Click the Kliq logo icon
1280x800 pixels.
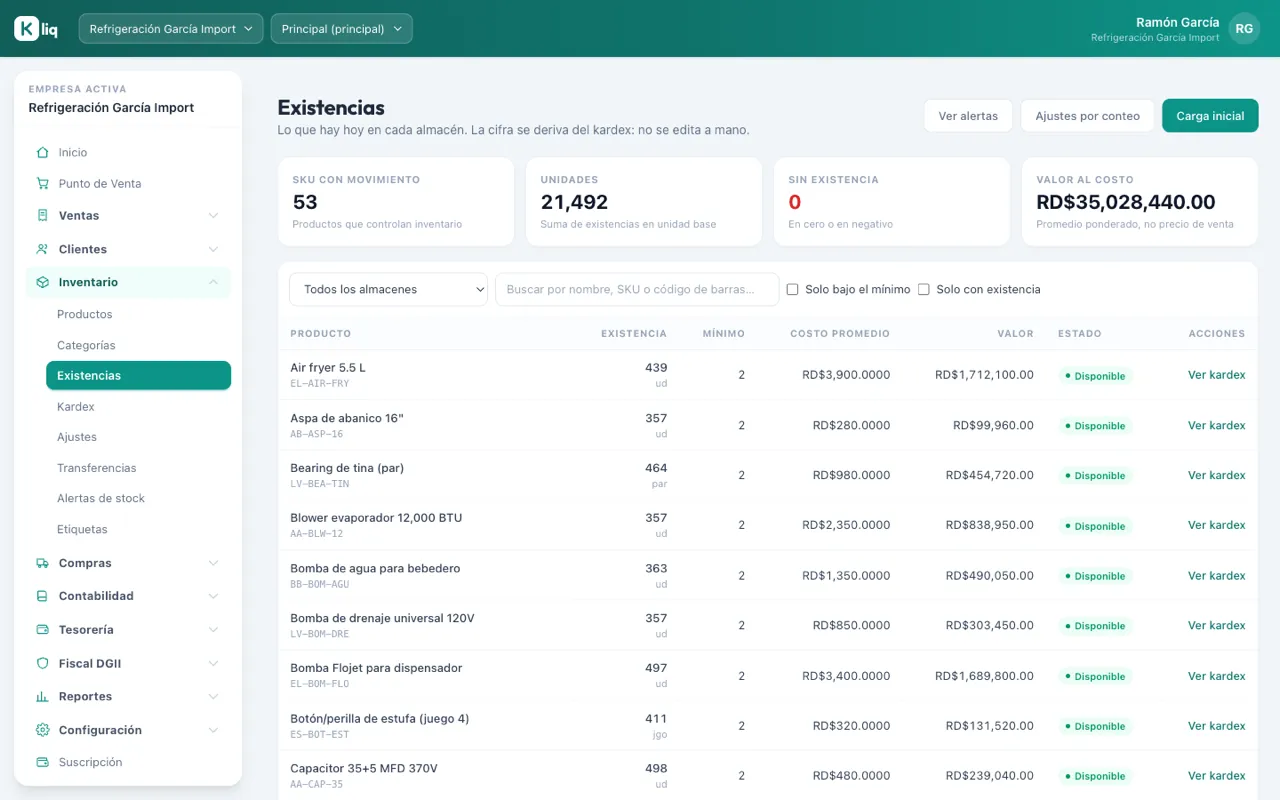(x=26, y=28)
